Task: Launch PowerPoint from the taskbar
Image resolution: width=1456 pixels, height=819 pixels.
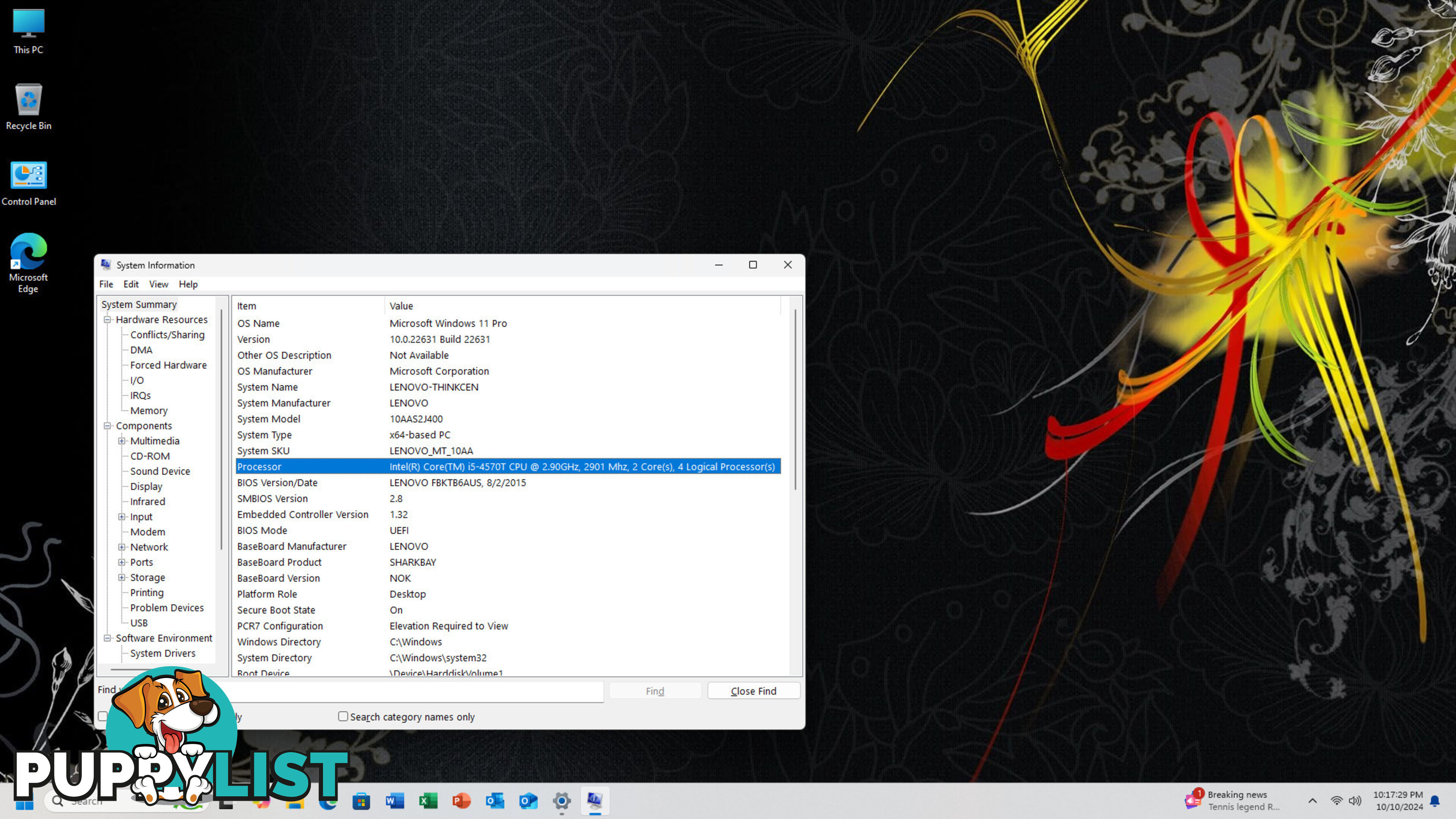Action: coord(461,801)
